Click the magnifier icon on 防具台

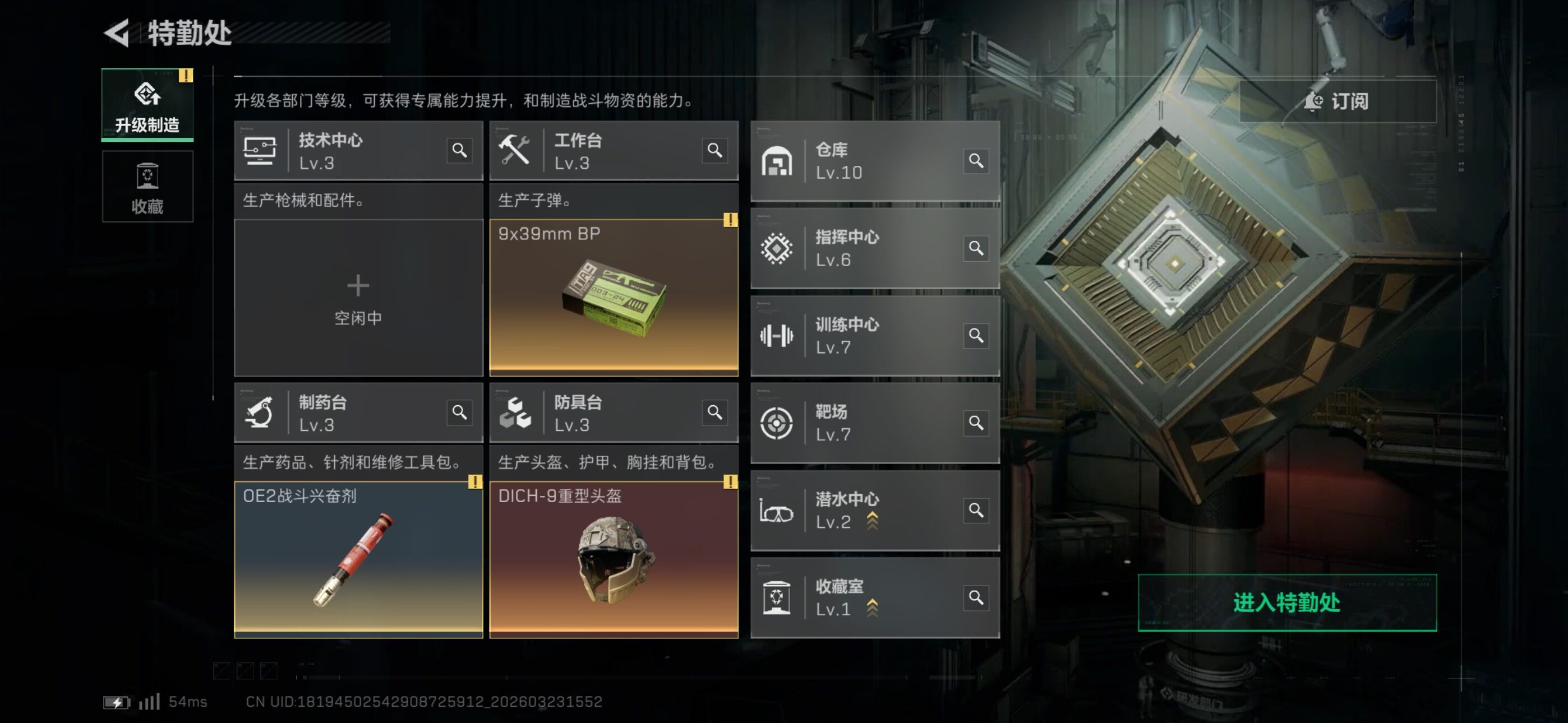point(714,412)
